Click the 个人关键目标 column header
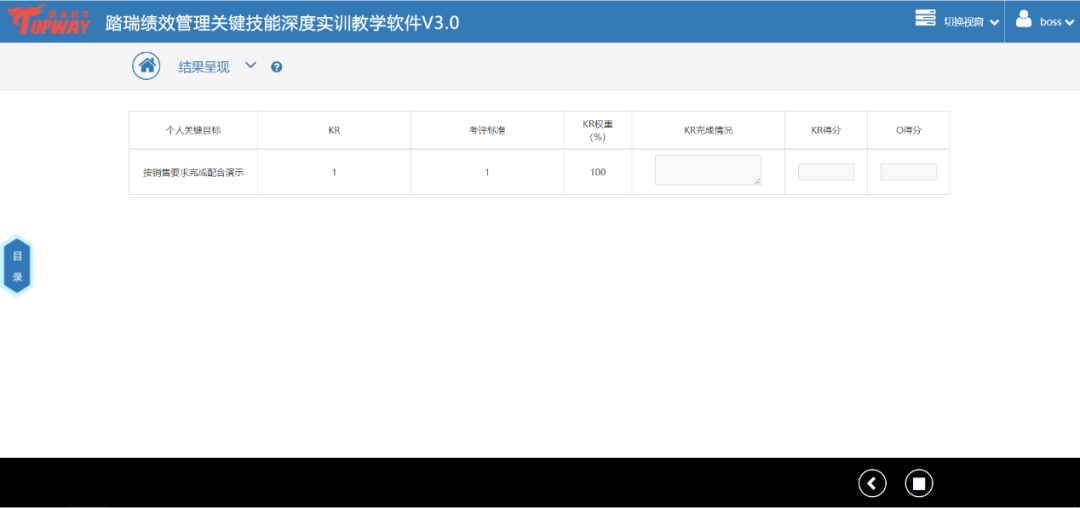This screenshot has width=1080, height=508. (x=193, y=130)
